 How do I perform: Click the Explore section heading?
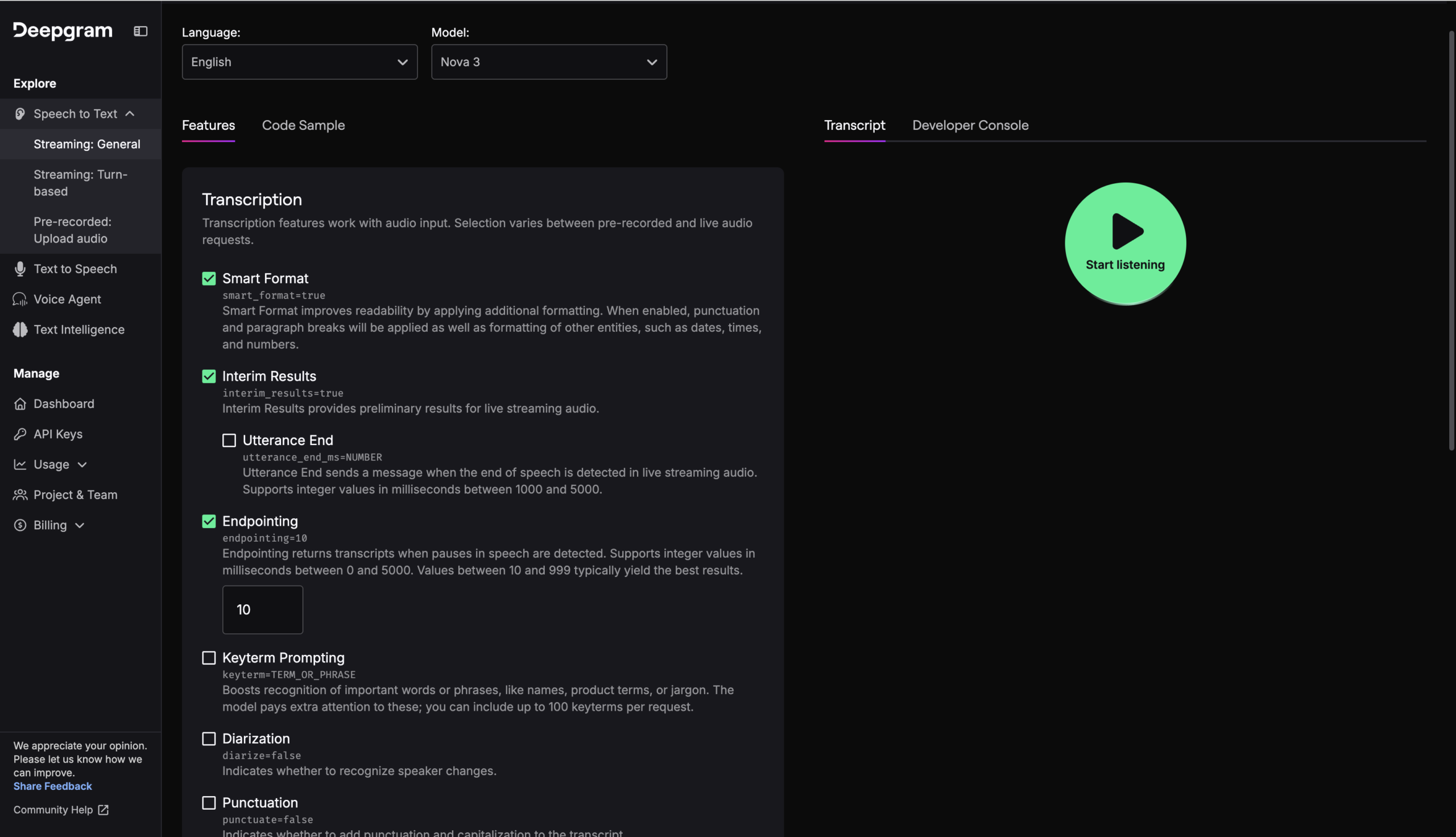35,84
